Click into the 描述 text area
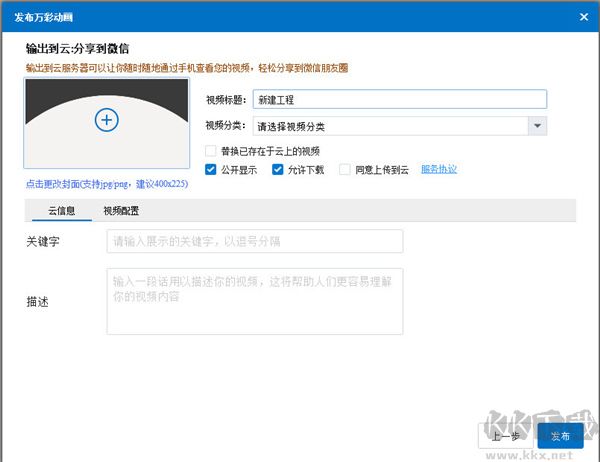The height and width of the screenshot is (462, 600). point(254,300)
